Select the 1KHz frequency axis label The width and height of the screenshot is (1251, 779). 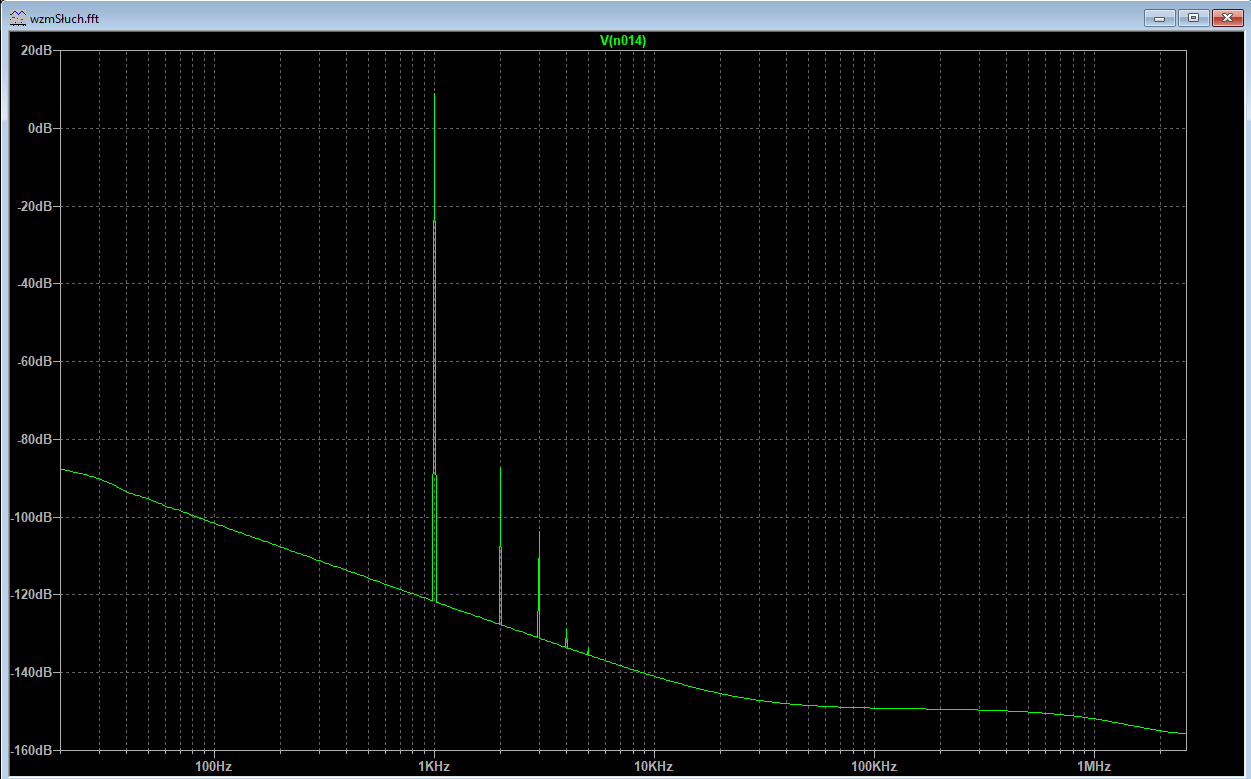(434, 767)
